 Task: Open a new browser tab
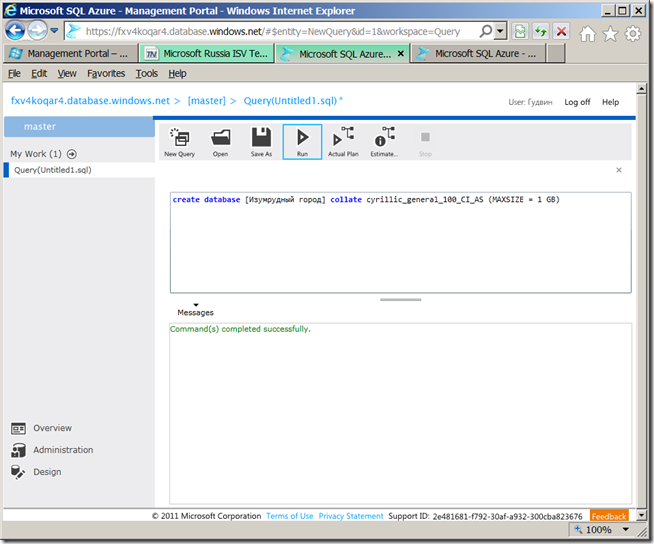(x=556, y=53)
